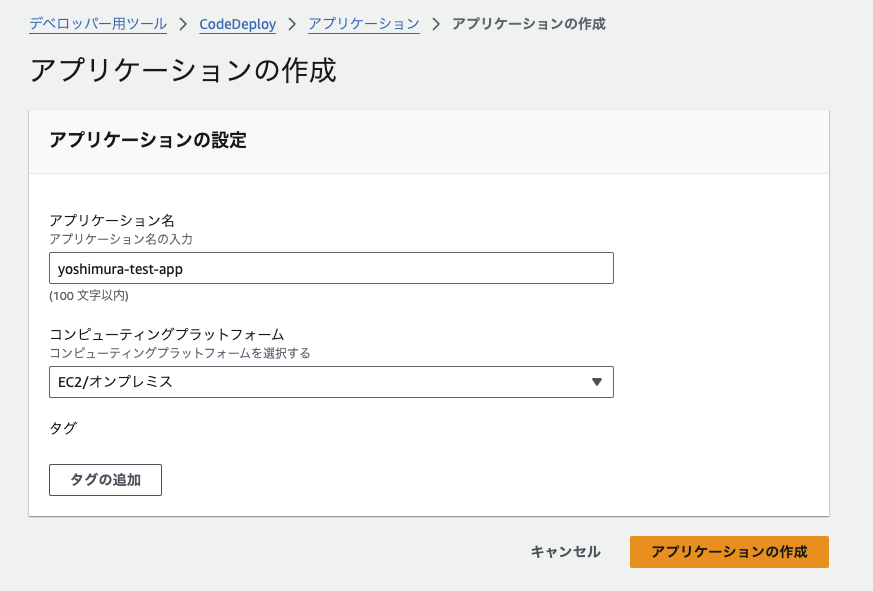The width and height of the screenshot is (873, 591).
Task: Go to the CodeDeploy breadcrumb link
Action: tap(238, 24)
